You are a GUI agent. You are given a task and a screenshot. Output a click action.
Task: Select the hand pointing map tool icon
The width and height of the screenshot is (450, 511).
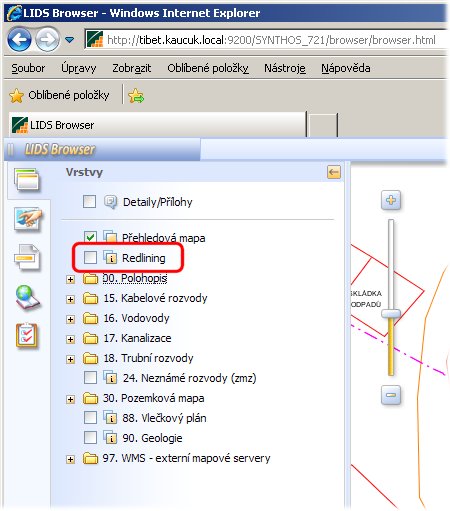(x=28, y=219)
